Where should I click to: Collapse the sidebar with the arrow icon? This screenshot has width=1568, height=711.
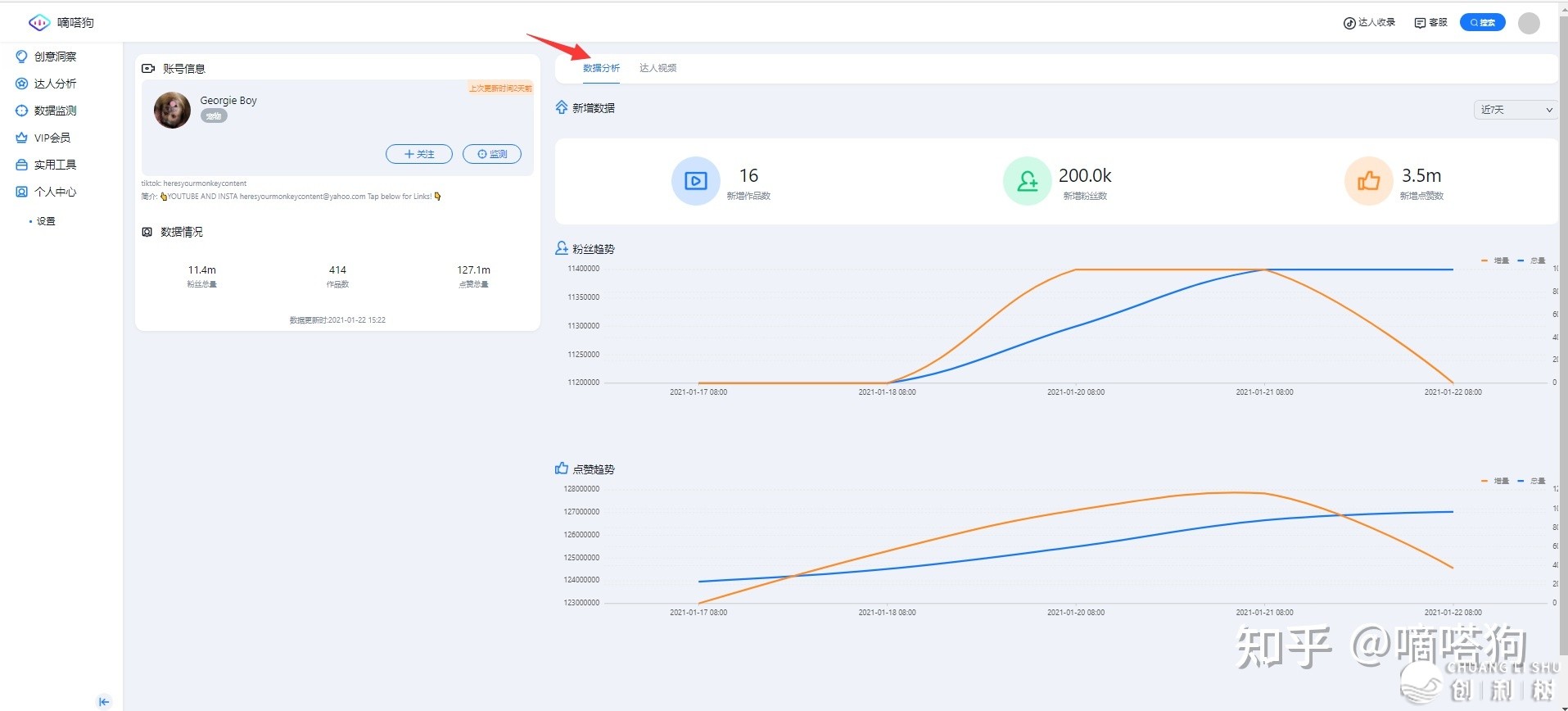104,701
